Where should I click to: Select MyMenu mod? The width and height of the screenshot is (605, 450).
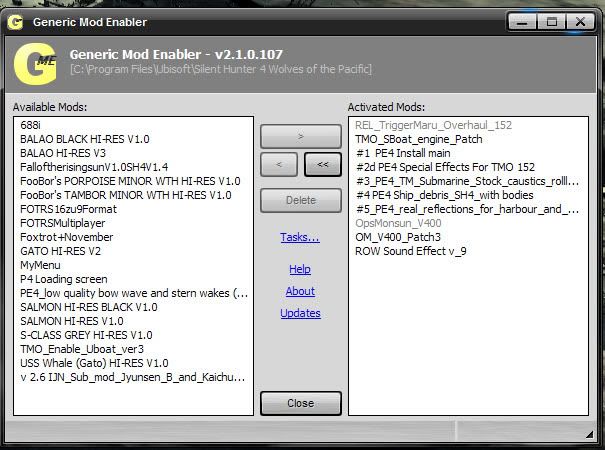click(x=40, y=265)
